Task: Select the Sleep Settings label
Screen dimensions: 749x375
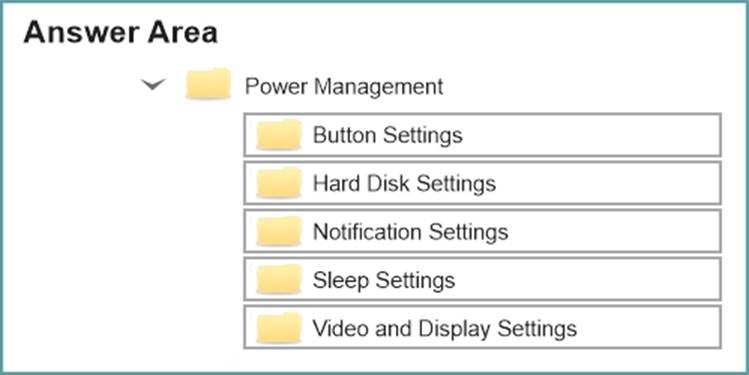Action: 384,280
